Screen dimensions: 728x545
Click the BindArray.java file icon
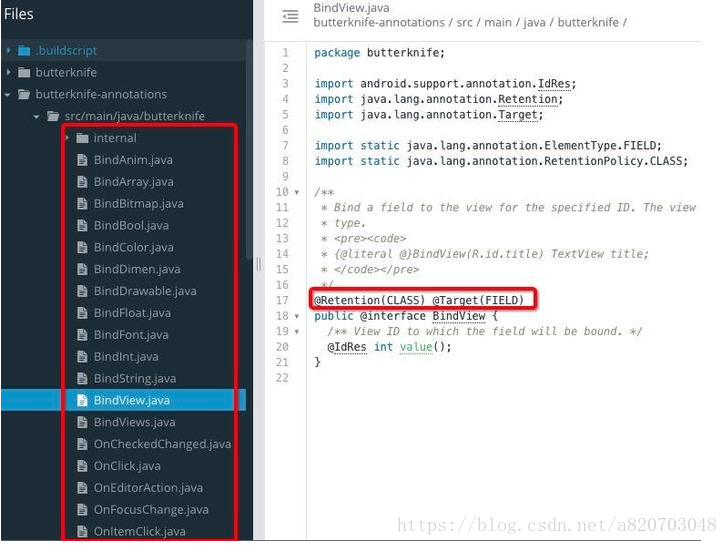pyautogui.click(x=82, y=182)
